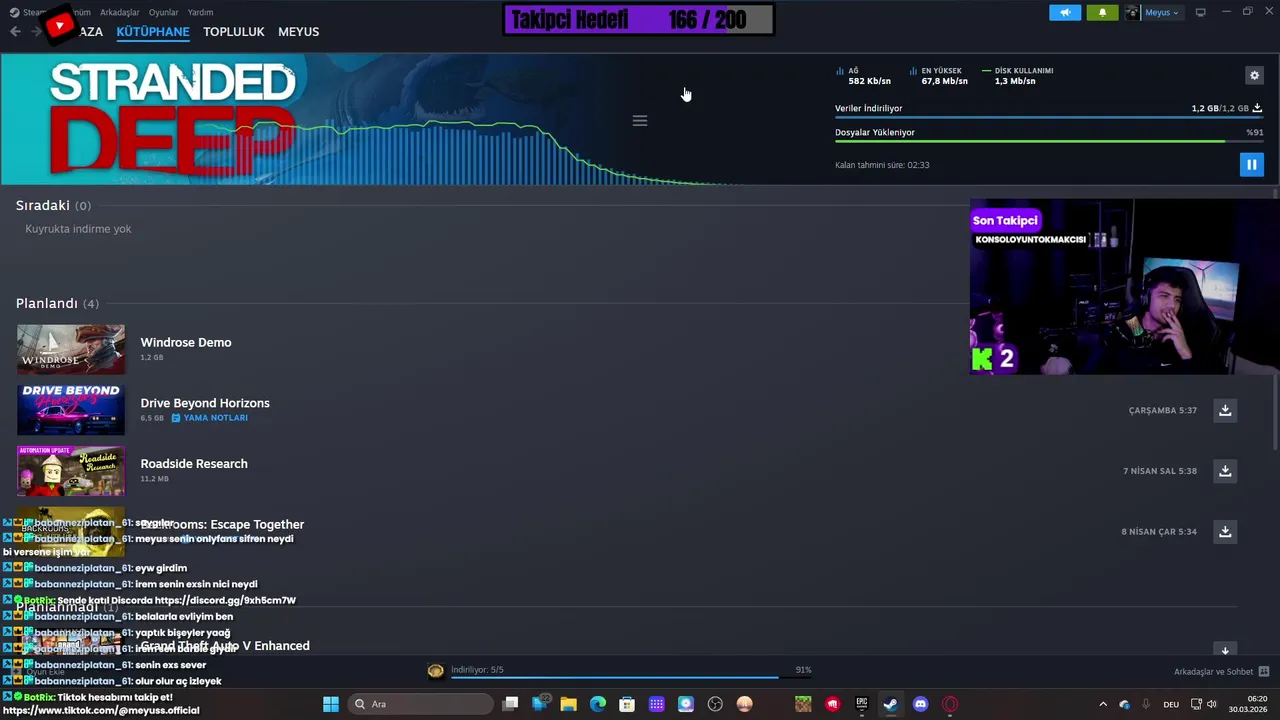The image size is (1280, 720).
Task: Click Kalan tahmini süre remaining time
Action: point(882,165)
